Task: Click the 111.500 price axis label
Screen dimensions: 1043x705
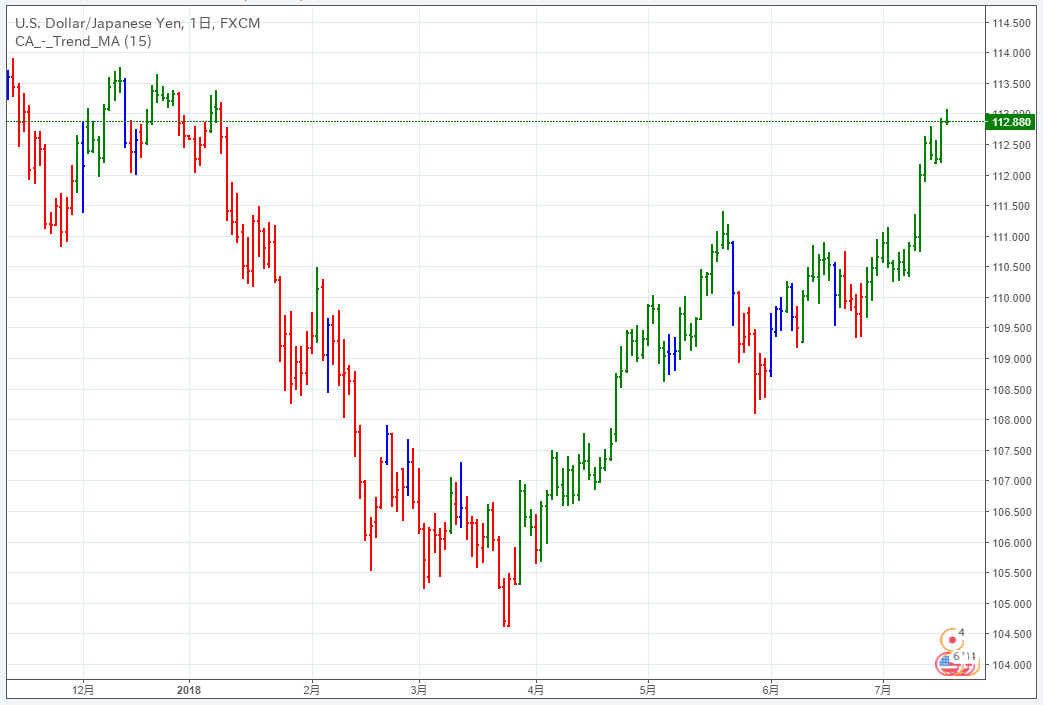Action: (x=1011, y=206)
